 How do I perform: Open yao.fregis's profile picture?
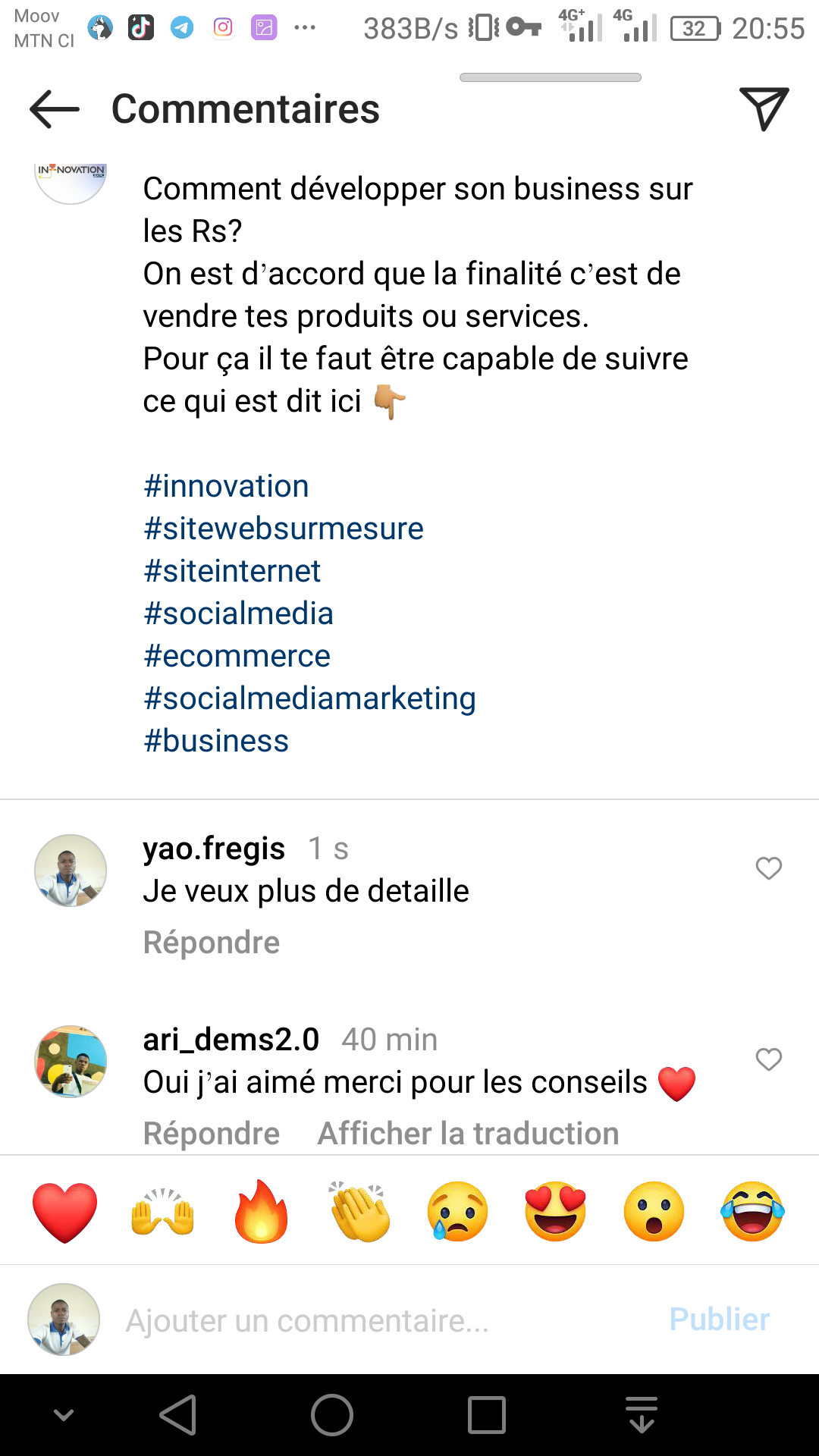[71, 871]
